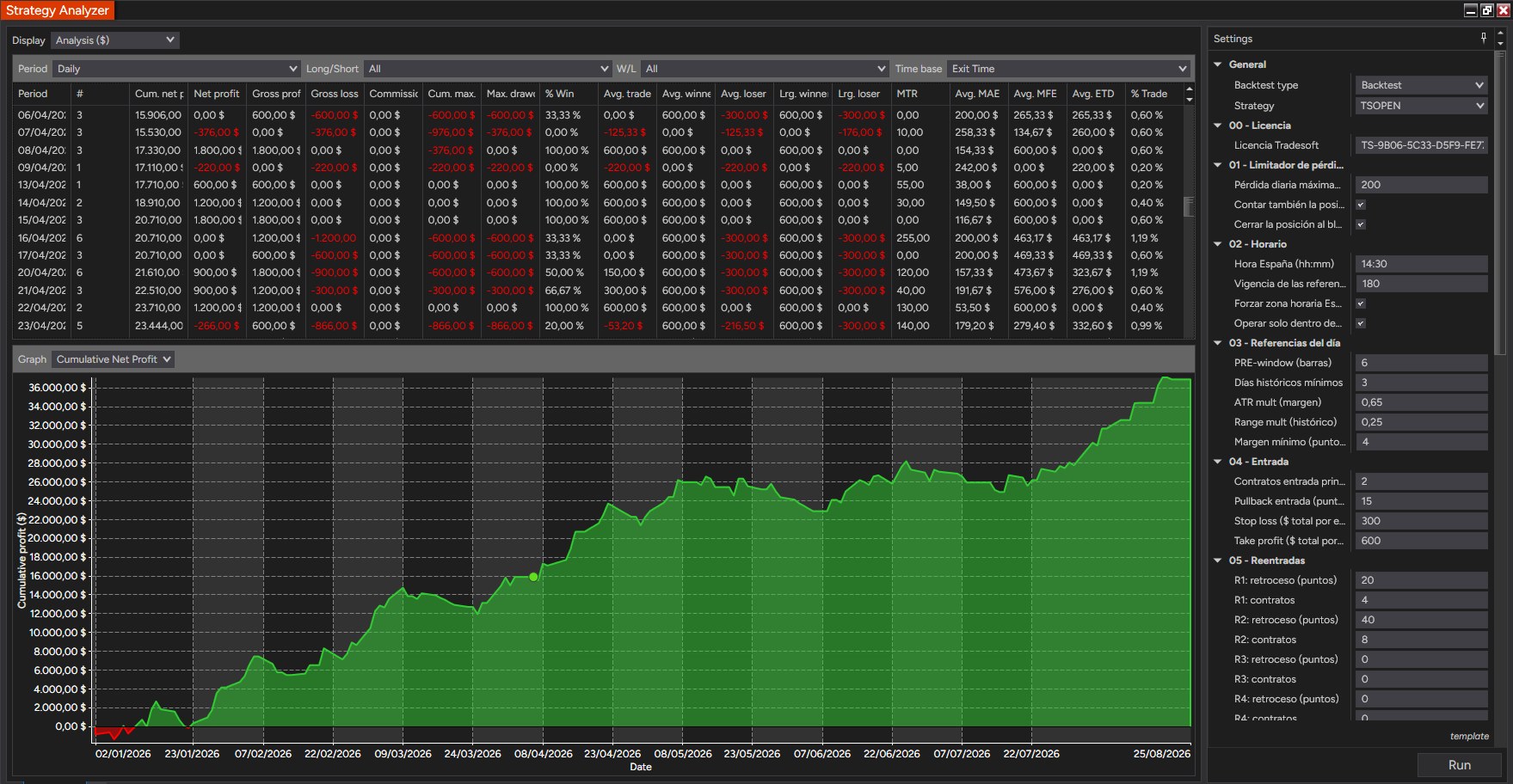Image resolution: width=1513 pixels, height=784 pixels.
Task: Edit the 'ATR mult (margen)' value 0,65
Action: (1421, 402)
